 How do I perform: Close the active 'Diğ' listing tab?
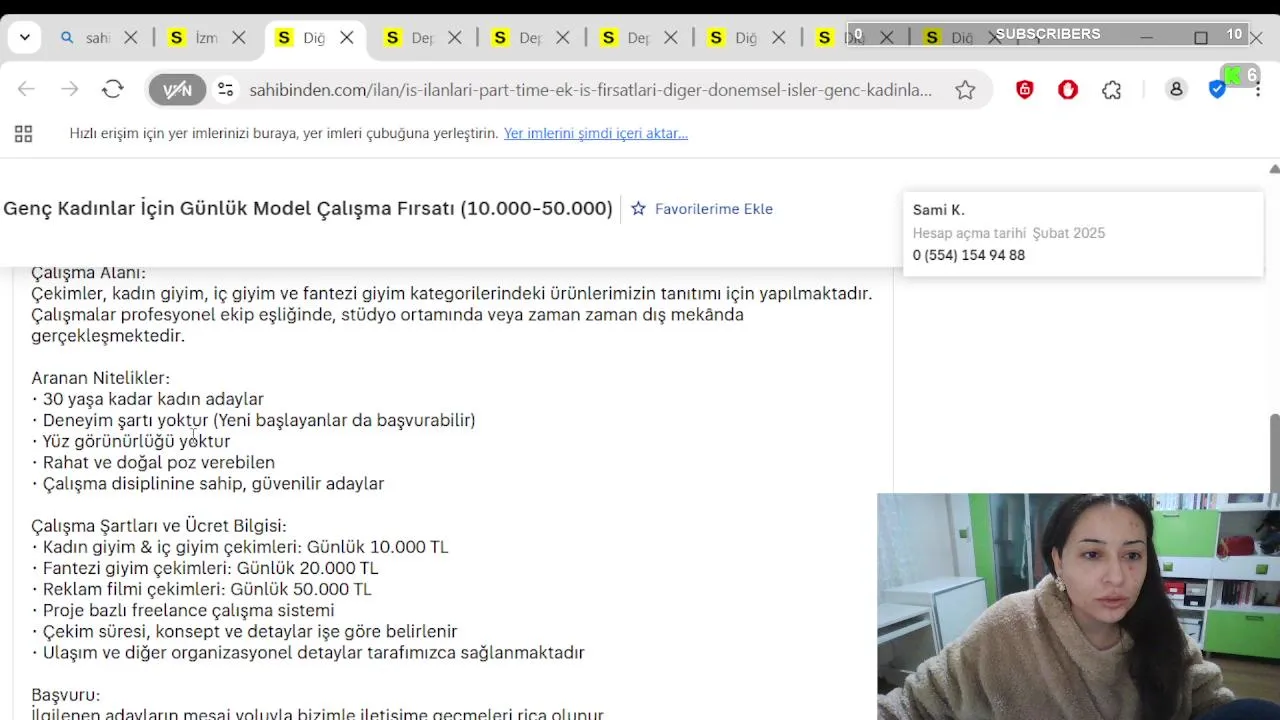[347, 38]
